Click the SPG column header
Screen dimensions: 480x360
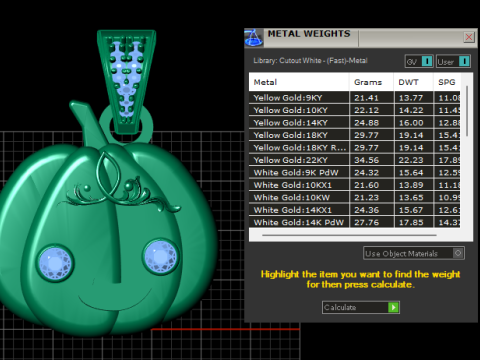click(x=447, y=82)
